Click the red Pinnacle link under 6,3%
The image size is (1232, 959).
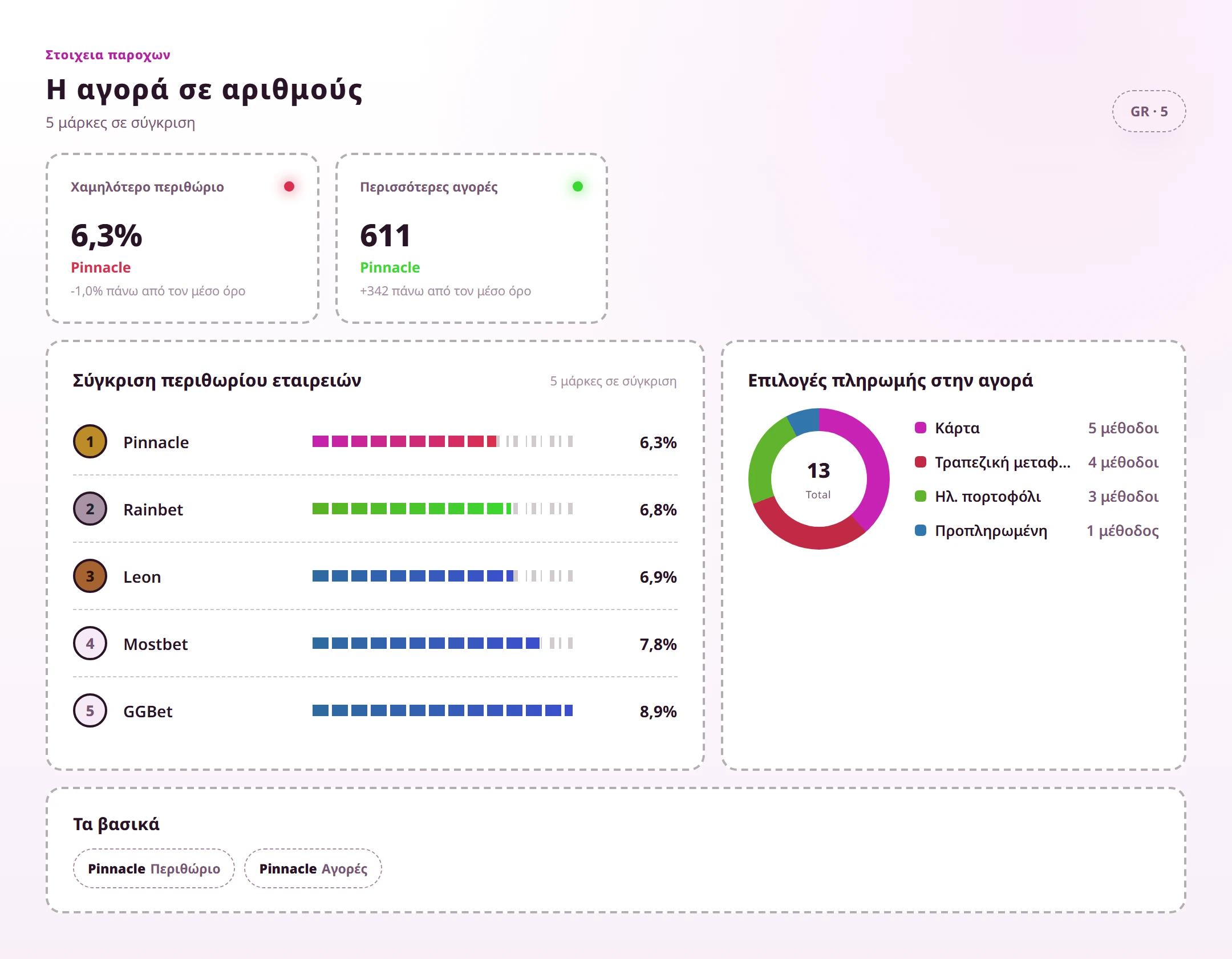[x=100, y=267]
